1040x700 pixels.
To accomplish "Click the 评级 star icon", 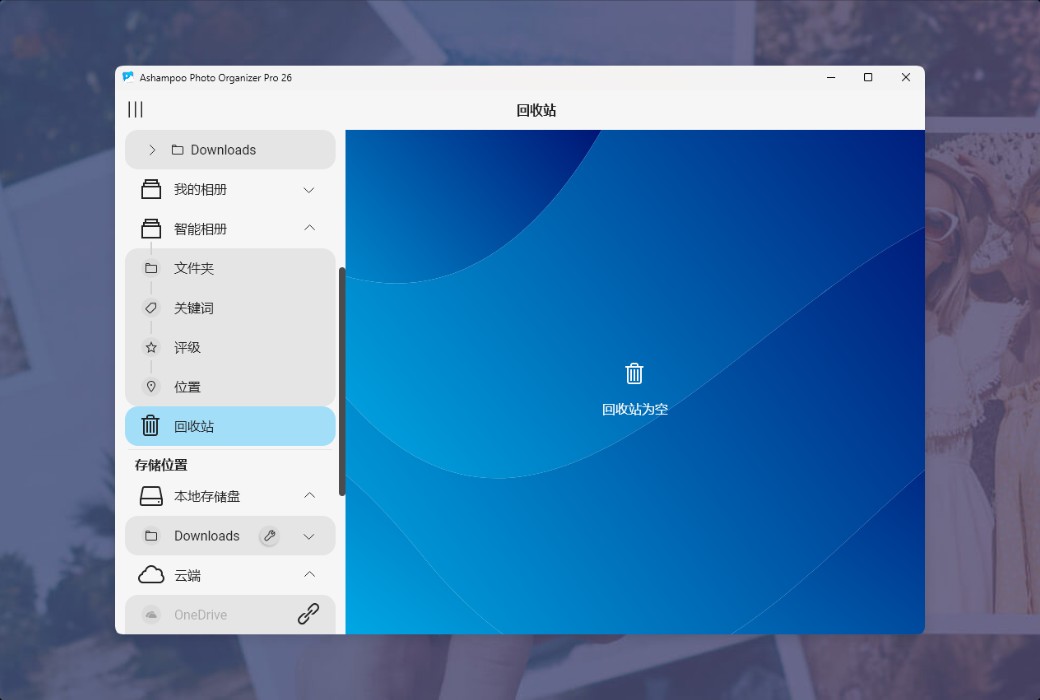I will 151,347.
